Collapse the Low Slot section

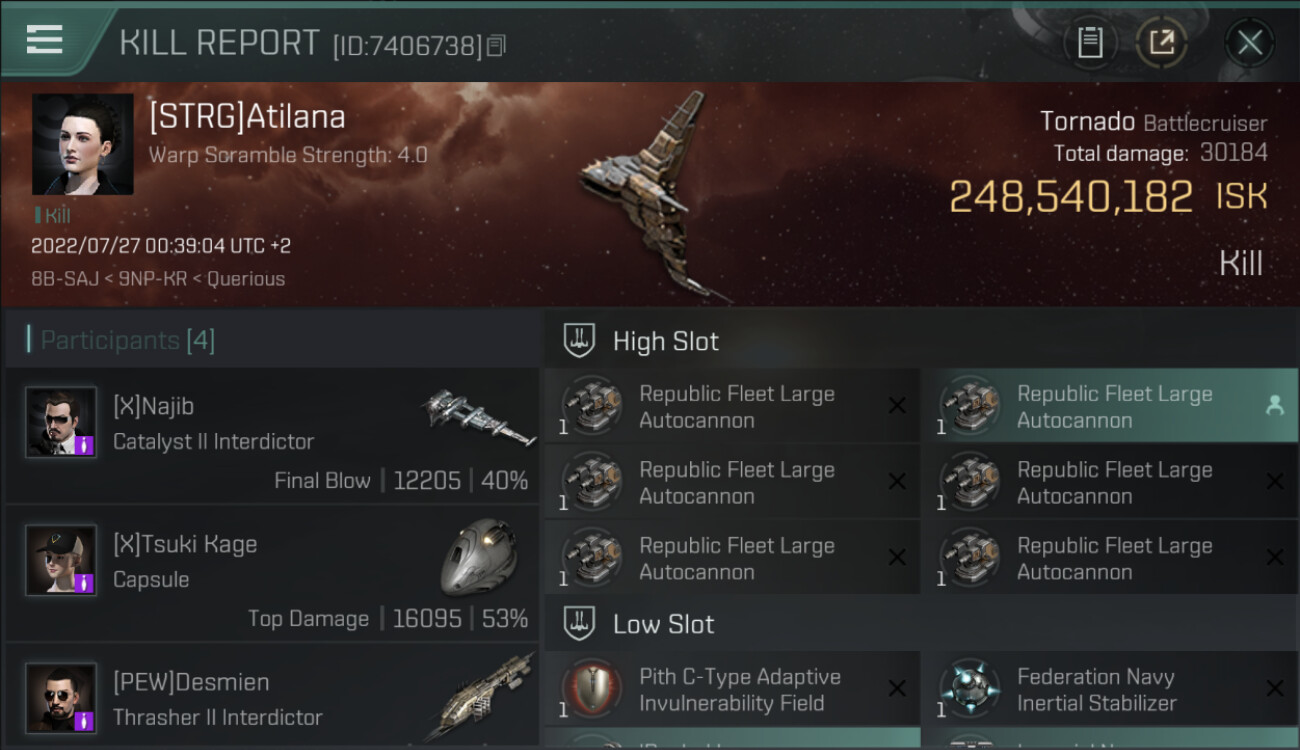pyautogui.click(x=663, y=624)
